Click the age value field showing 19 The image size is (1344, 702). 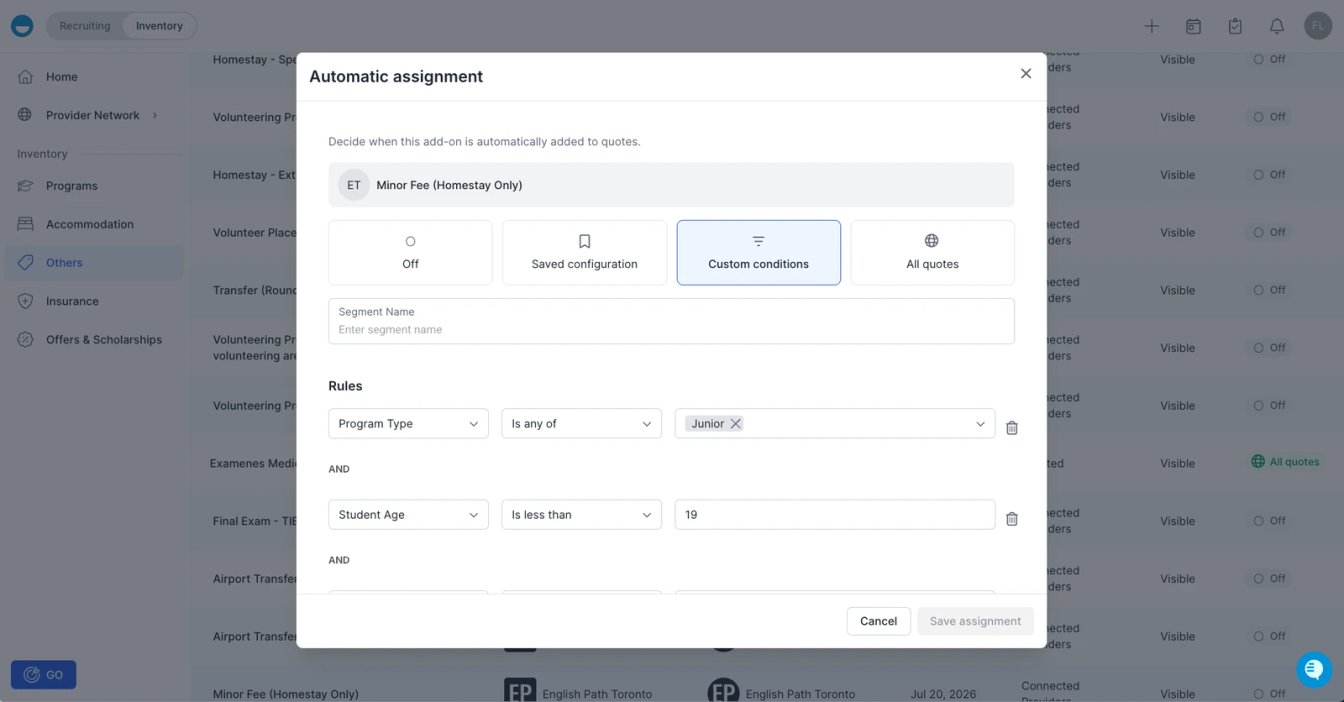coord(835,515)
